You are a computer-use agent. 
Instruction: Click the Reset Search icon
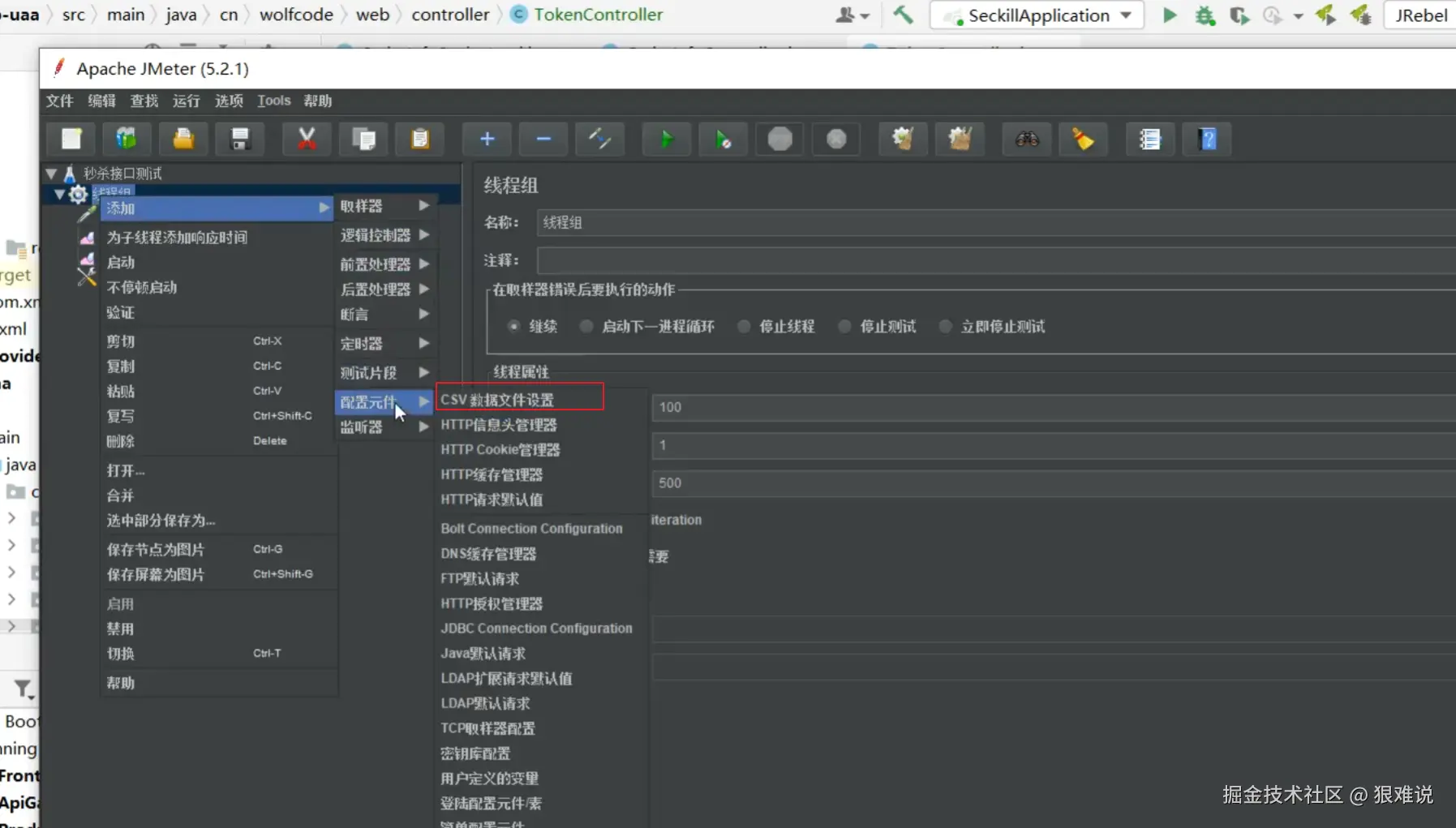tap(1083, 139)
